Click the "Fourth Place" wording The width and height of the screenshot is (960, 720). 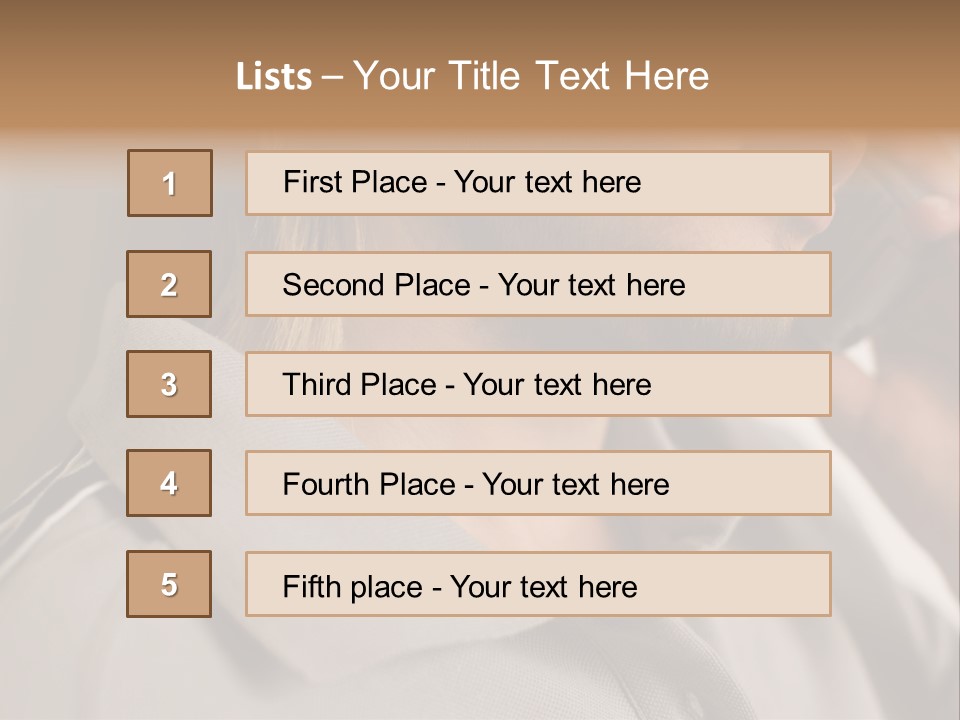368,485
